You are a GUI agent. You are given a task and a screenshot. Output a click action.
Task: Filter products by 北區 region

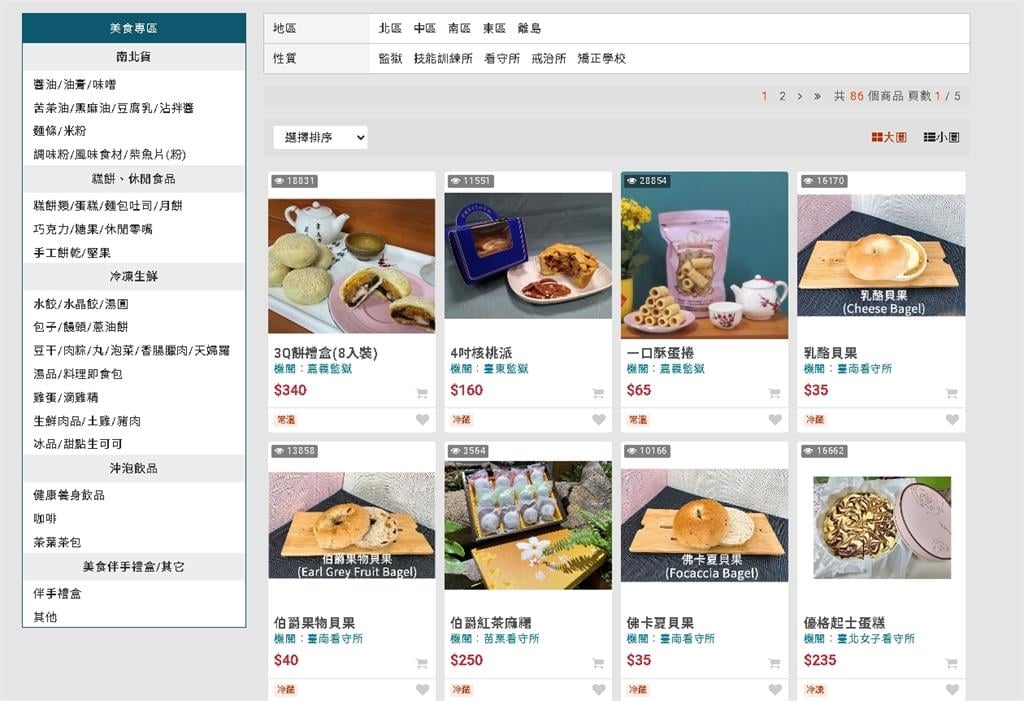390,28
